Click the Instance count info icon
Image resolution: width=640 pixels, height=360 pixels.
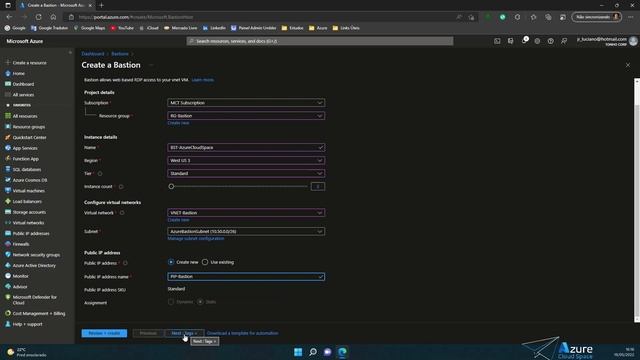(121, 187)
